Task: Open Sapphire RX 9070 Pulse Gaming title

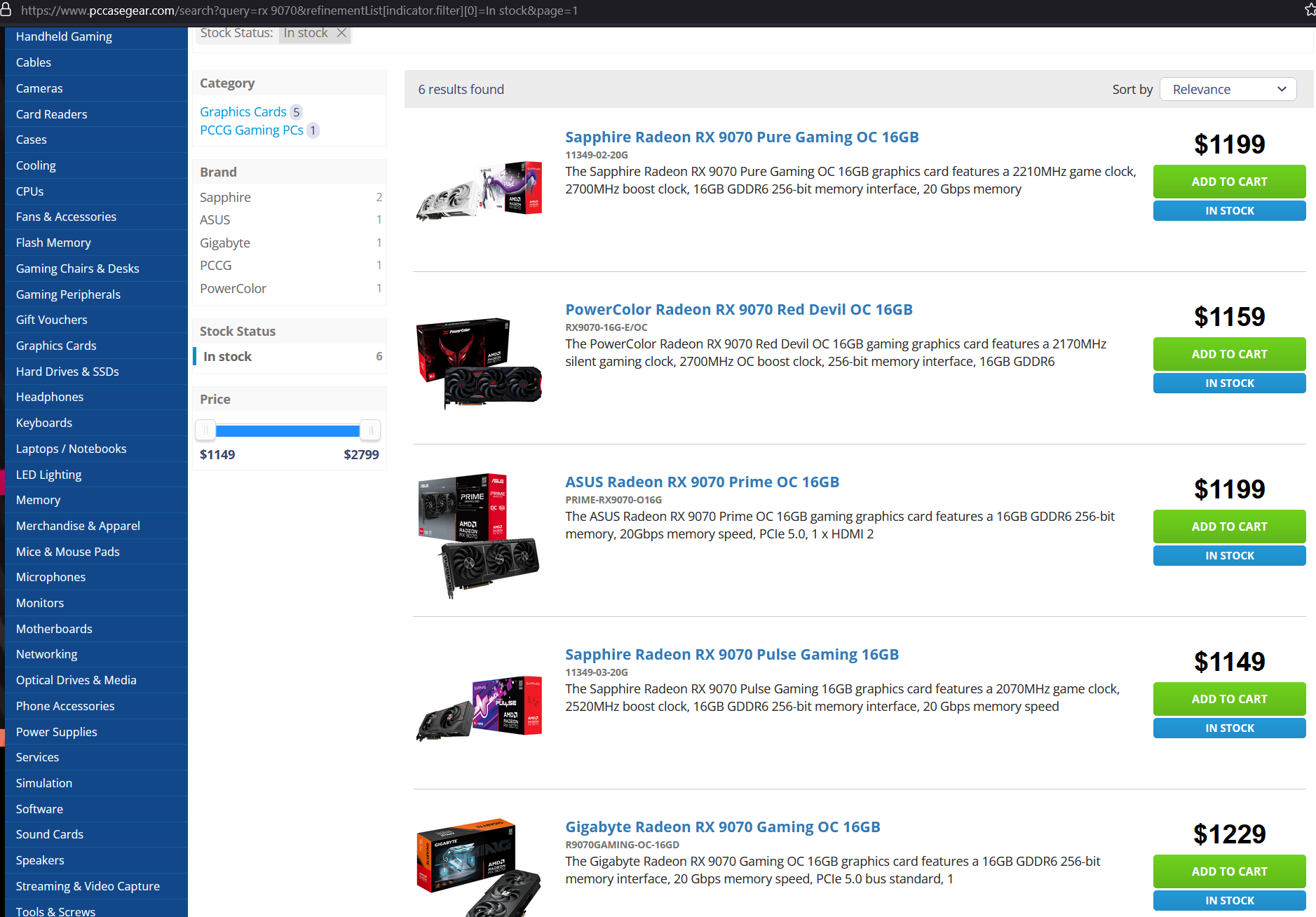Action: [x=732, y=654]
